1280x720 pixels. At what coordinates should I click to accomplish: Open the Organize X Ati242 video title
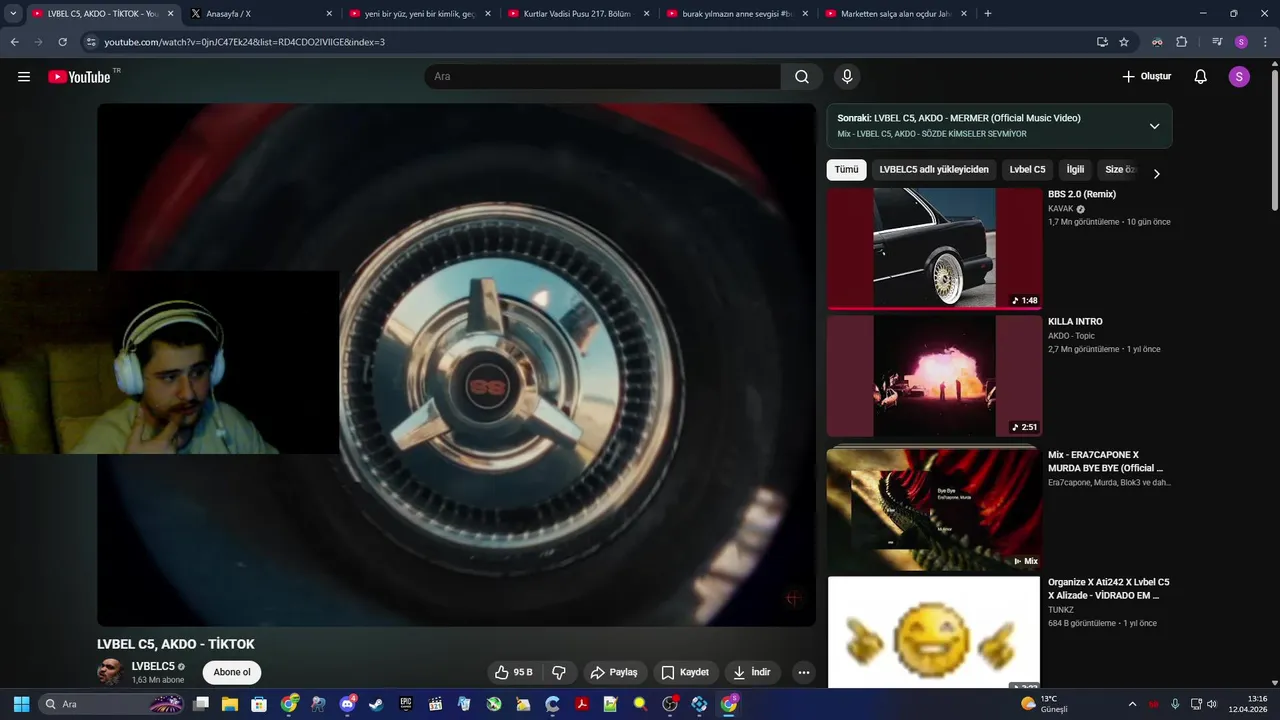[x=1109, y=588]
